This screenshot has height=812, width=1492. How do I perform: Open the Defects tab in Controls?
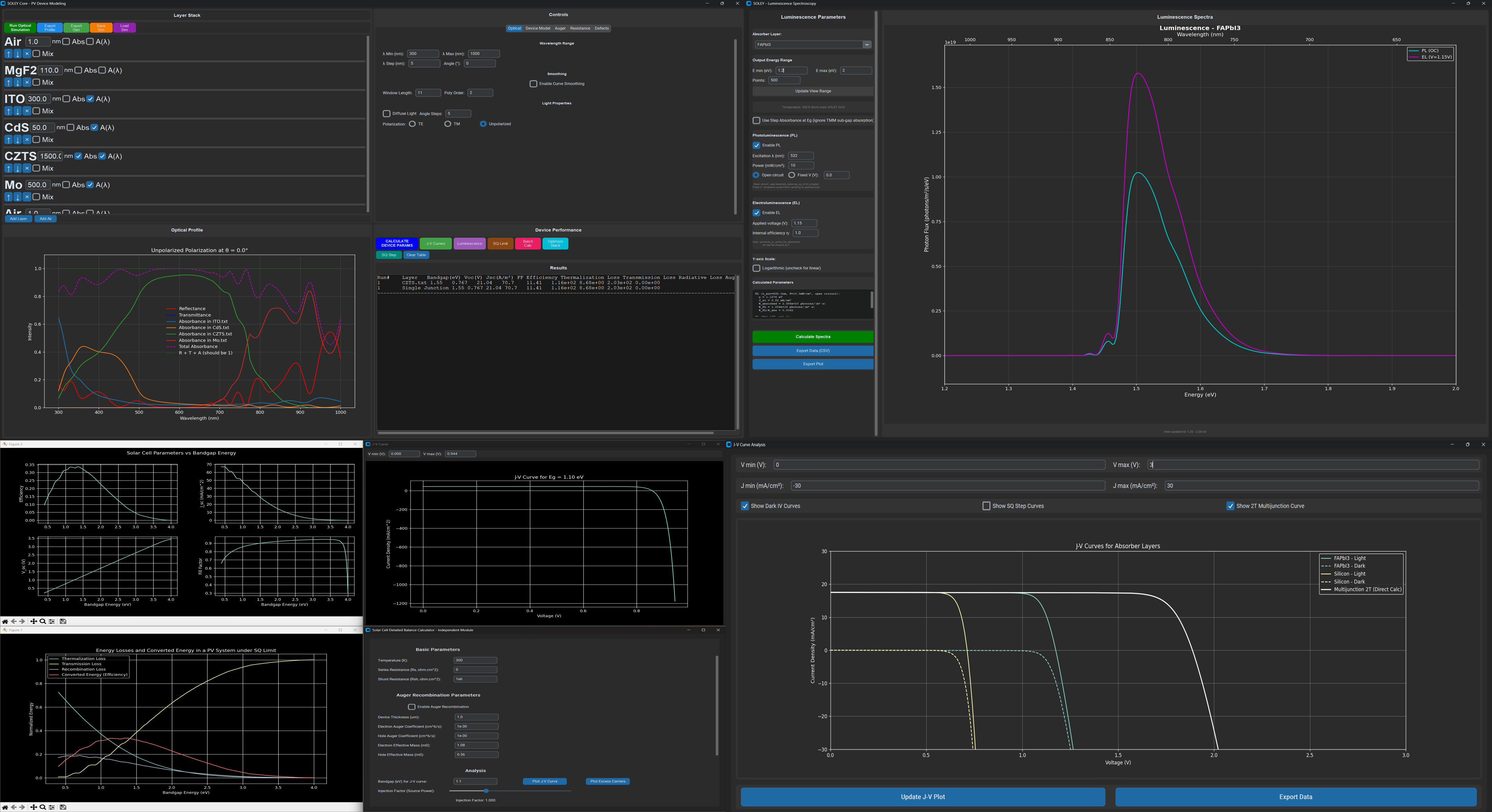pyautogui.click(x=602, y=28)
